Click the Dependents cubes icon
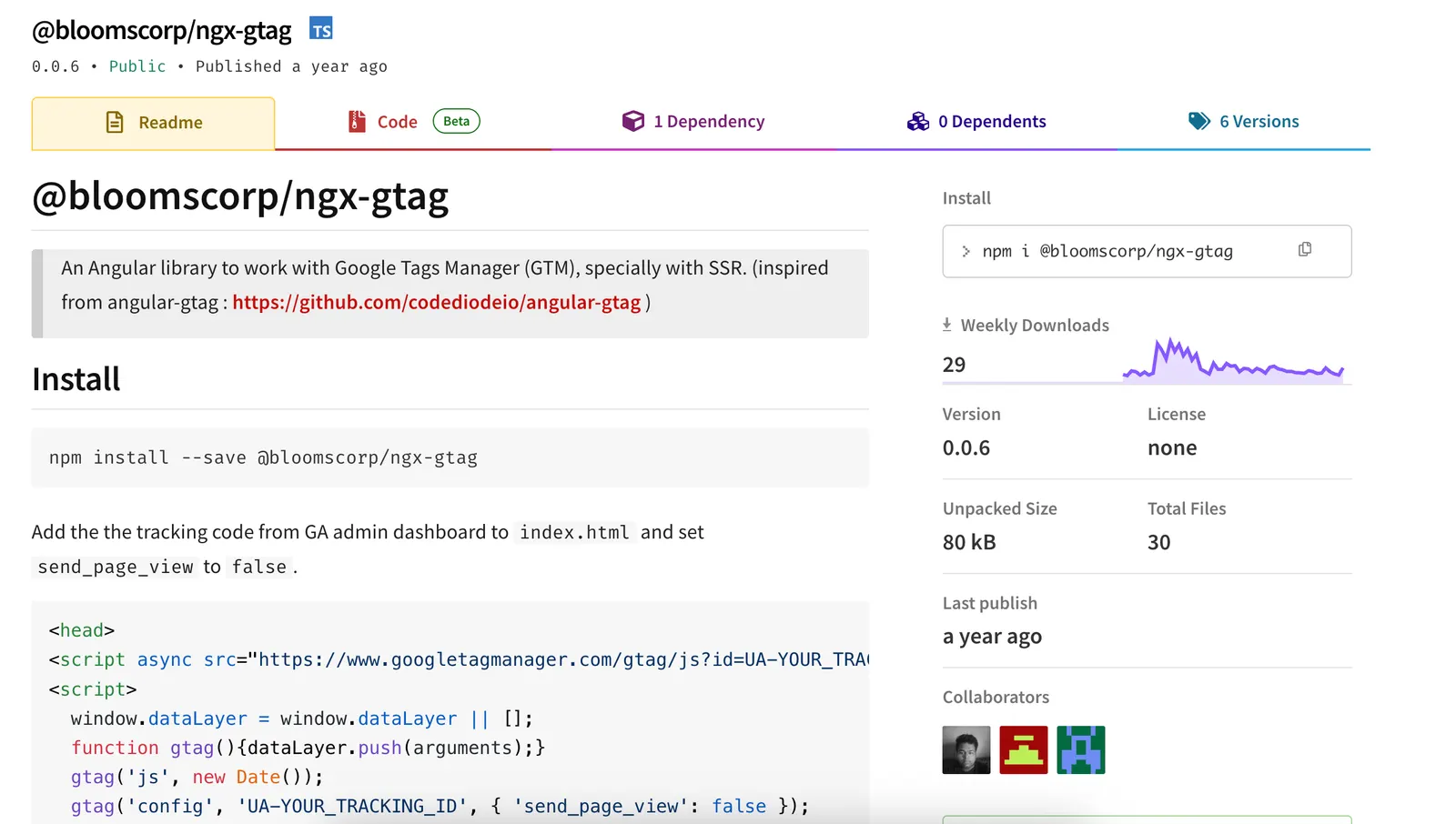This screenshot has width=1456, height=824. click(x=917, y=121)
